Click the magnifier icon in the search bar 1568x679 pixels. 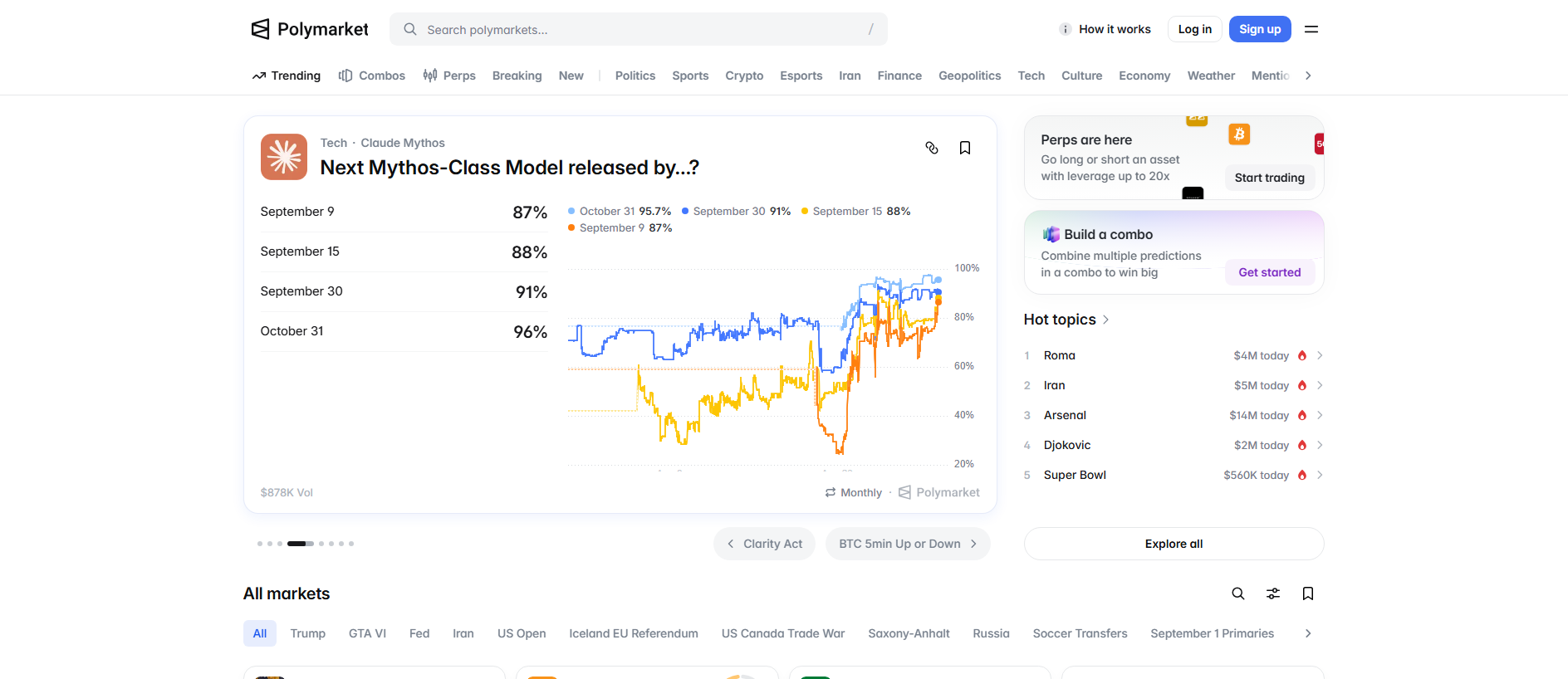click(x=410, y=29)
